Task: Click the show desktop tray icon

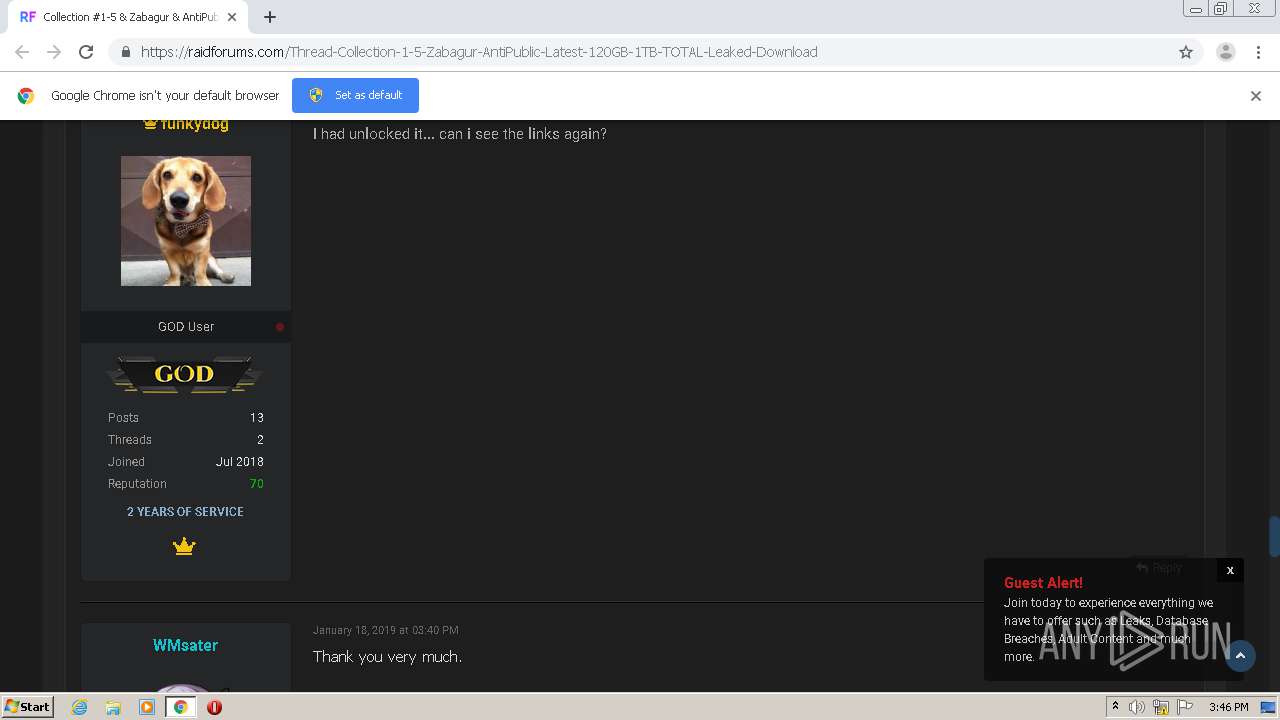Action: click(x=1268, y=707)
